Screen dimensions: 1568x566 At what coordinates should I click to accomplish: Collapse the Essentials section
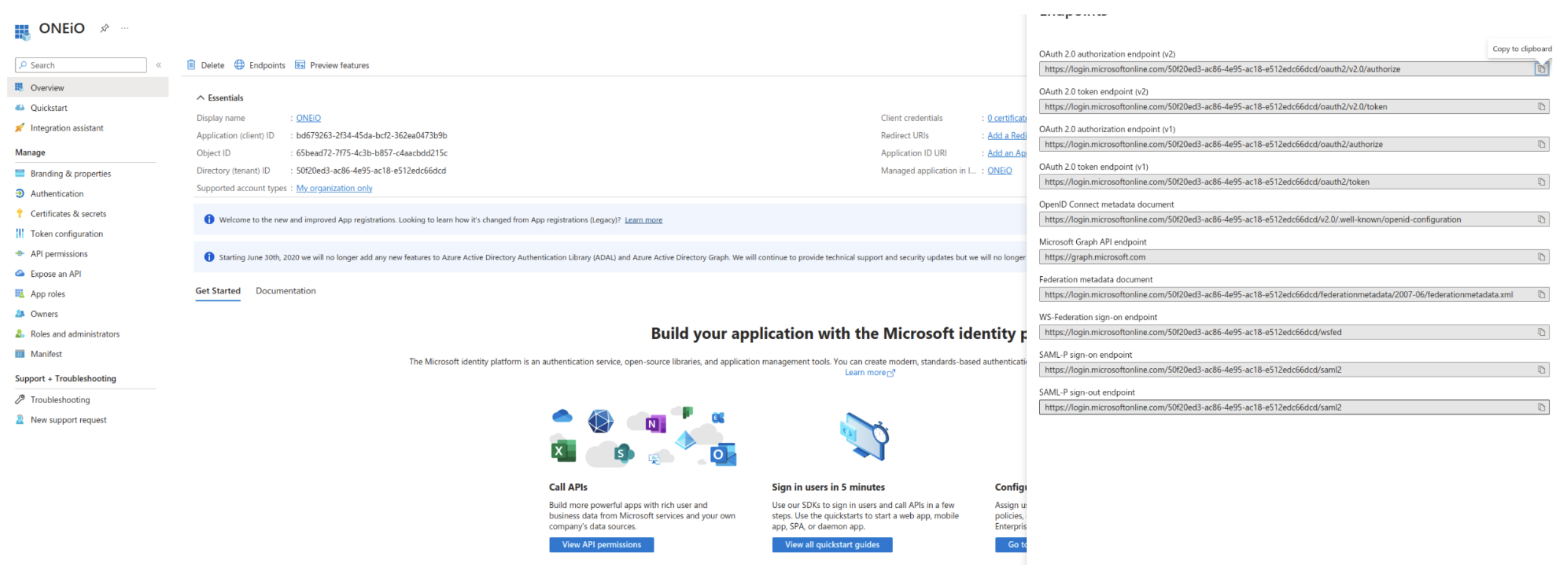click(x=220, y=98)
